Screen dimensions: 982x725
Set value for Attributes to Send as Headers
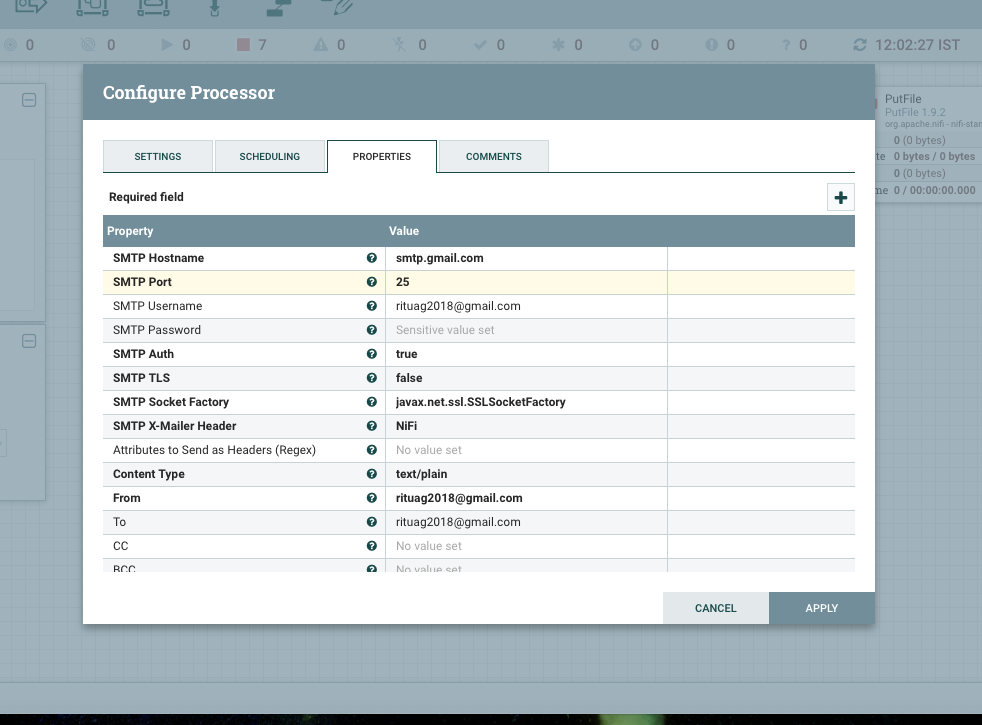click(526, 450)
